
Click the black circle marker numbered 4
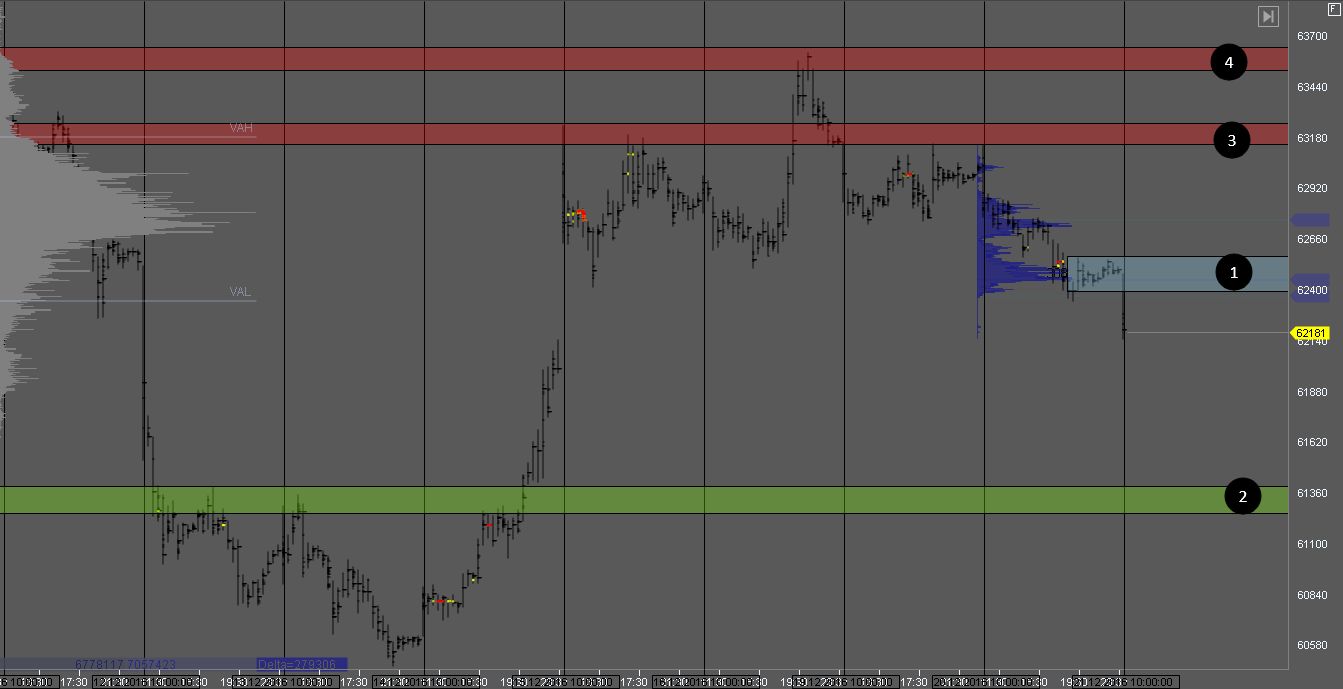[1229, 63]
